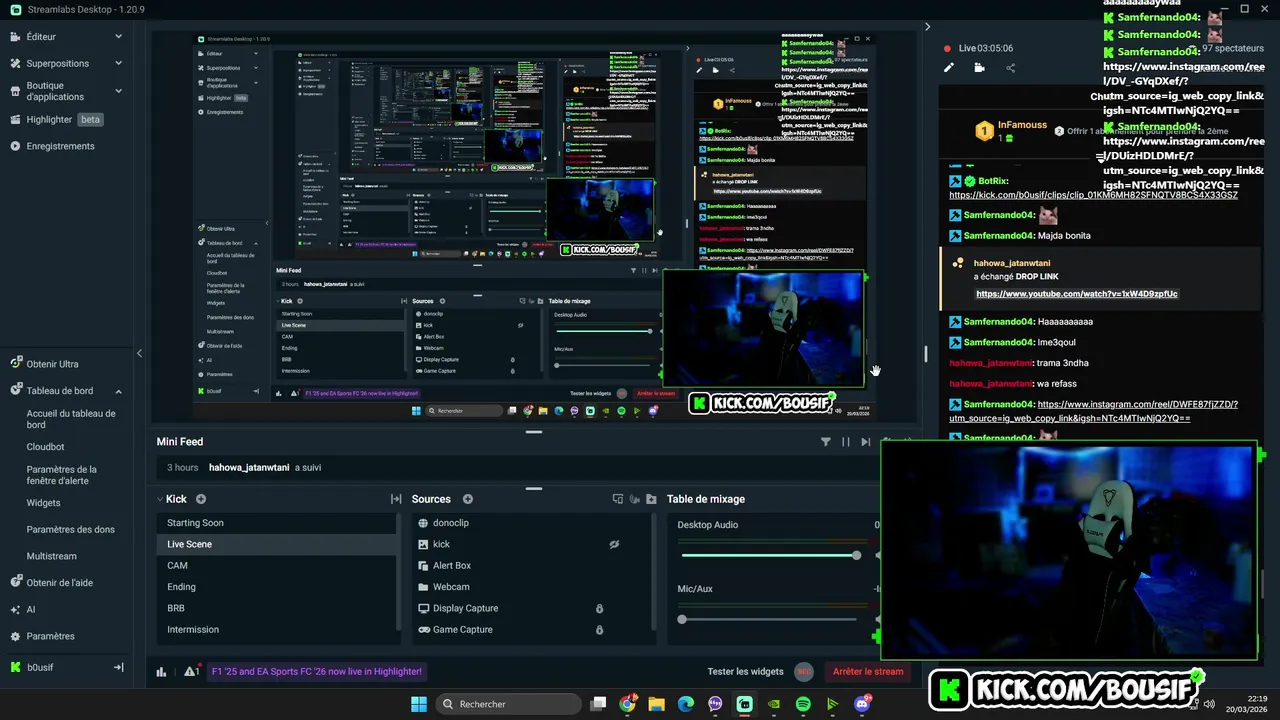Image resolution: width=1280 pixels, height=720 pixels.
Task: Expand the Éditeur chevron
Action: pos(118,37)
